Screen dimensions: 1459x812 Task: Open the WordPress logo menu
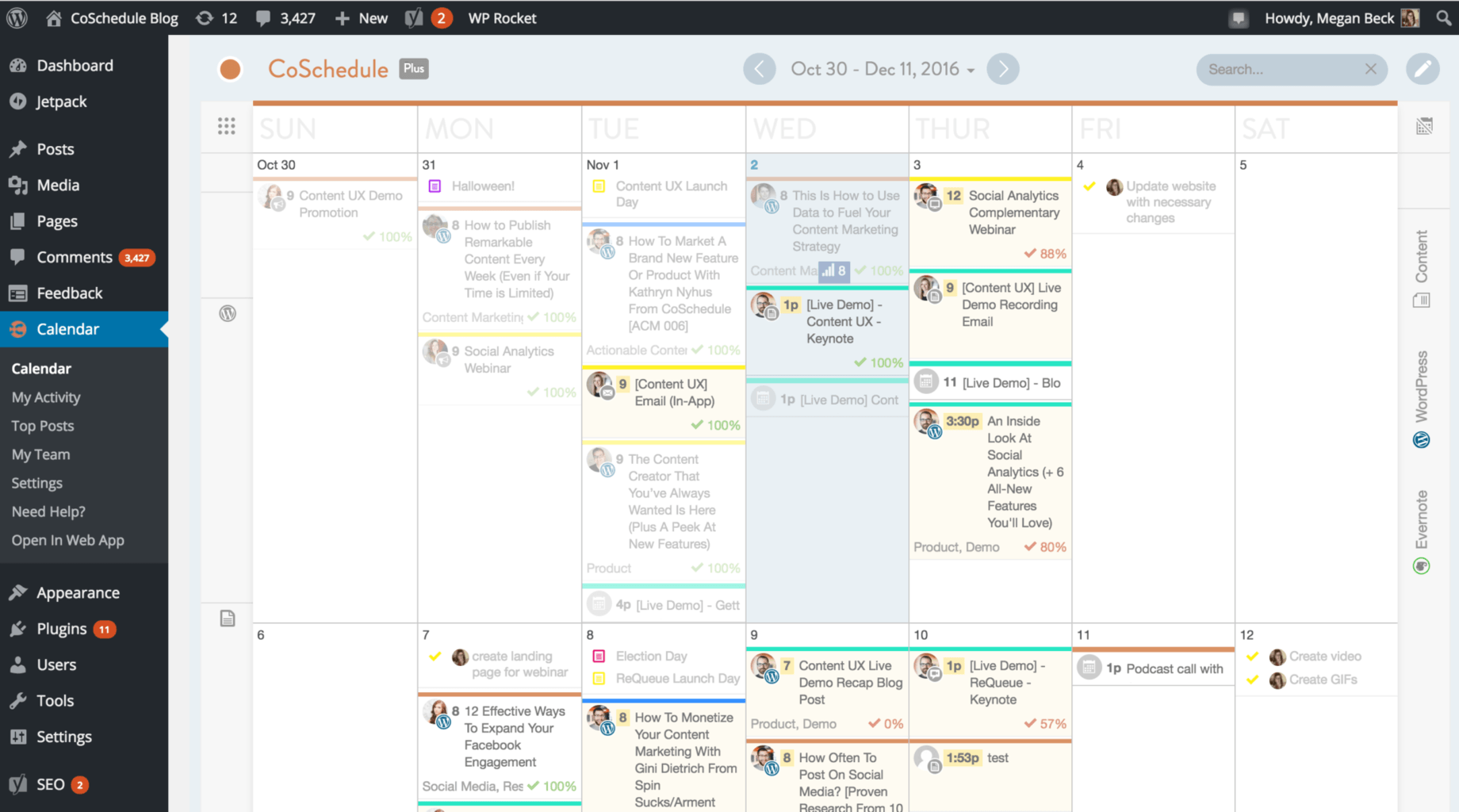[17, 17]
